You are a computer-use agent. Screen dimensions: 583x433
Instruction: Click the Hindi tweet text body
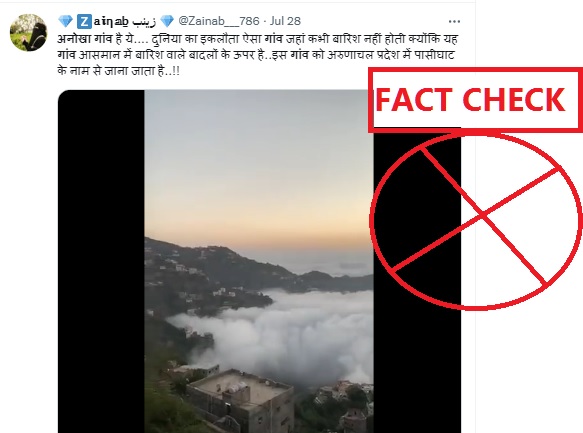coord(257,55)
